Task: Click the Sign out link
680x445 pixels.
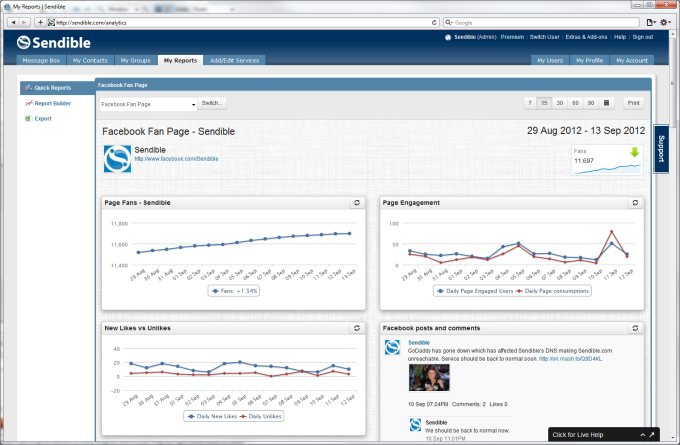Action: point(643,37)
